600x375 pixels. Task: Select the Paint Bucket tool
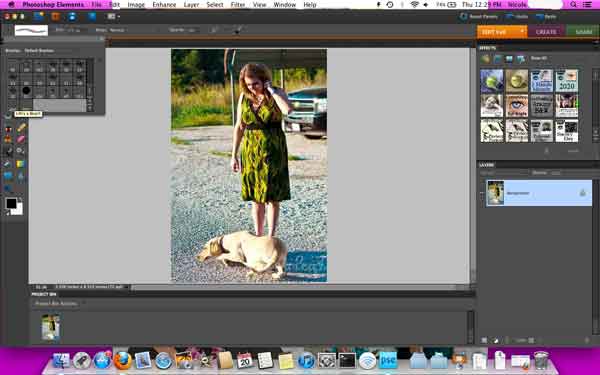[8, 164]
